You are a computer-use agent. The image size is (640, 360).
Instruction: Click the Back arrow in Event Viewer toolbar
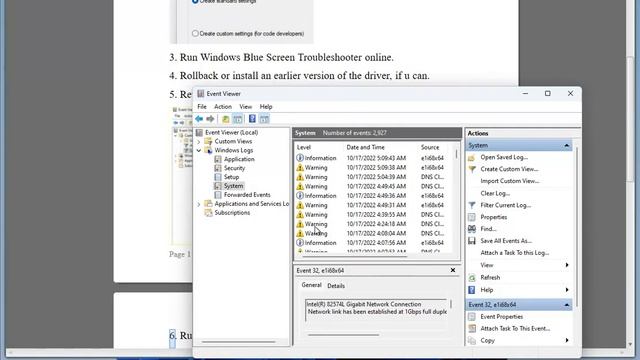[199, 119]
